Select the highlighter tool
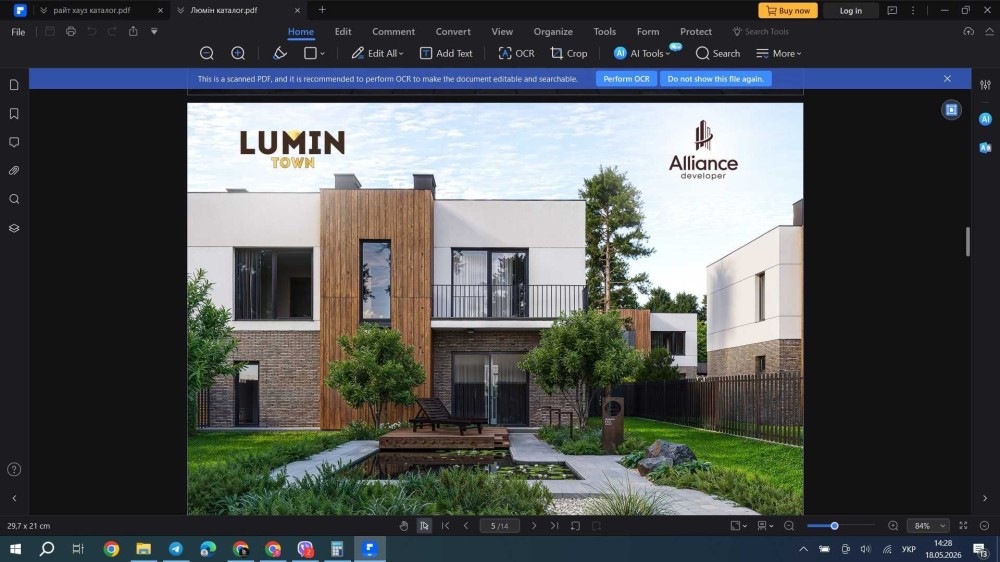1000x562 pixels. pos(279,54)
